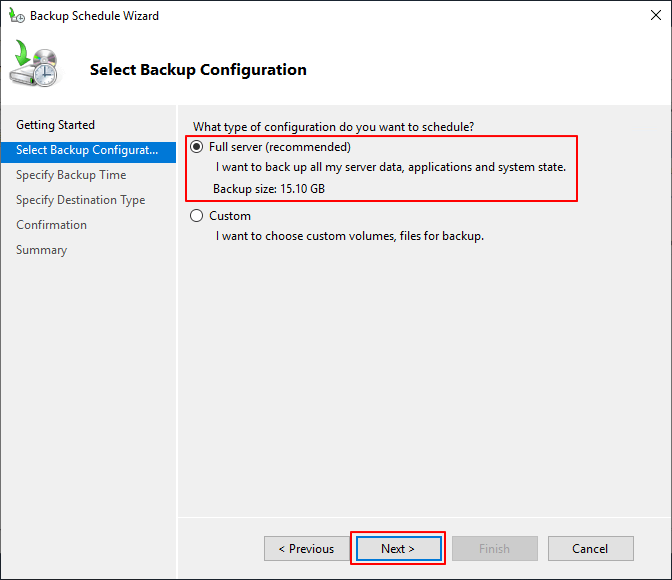Select the highlighted Select Backup Configuration step
Screen dimensions: 672x580
pos(87,150)
